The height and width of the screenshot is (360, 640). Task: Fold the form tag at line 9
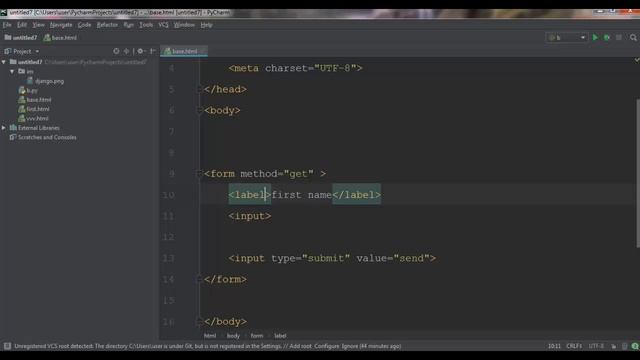[199, 174]
